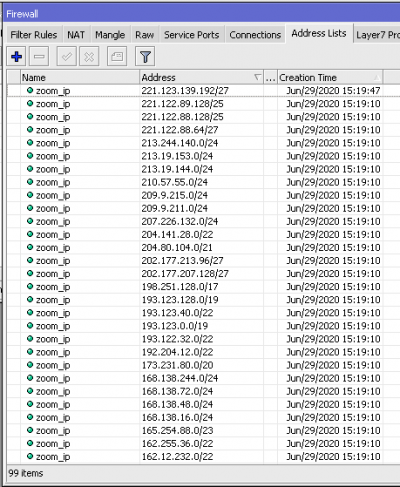Open the Mangle tab
The width and height of the screenshot is (400, 487).
coord(110,35)
